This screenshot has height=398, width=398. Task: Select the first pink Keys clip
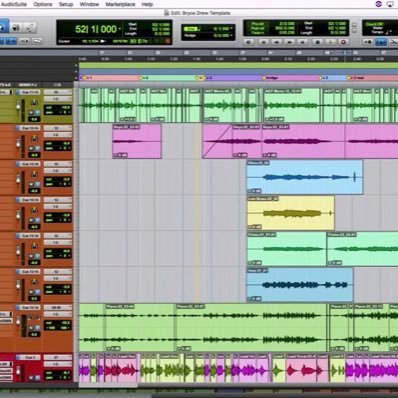coord(137,141)
